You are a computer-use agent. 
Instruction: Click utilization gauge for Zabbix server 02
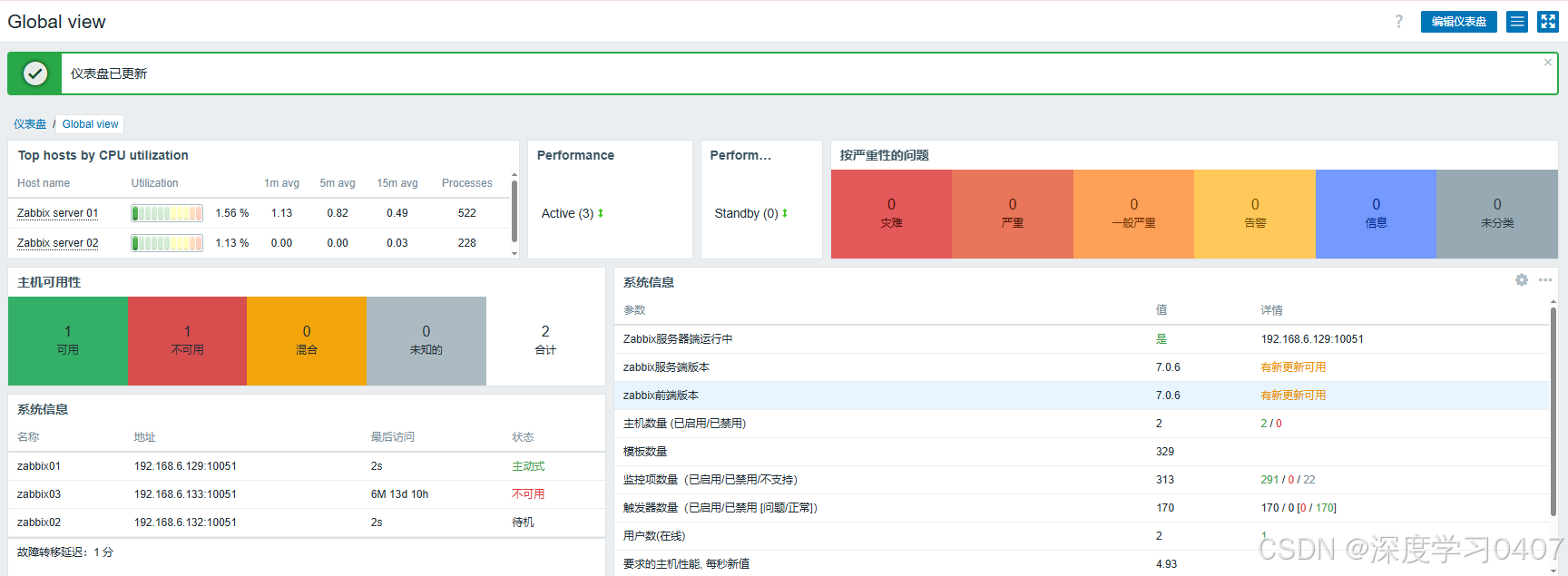pos(167,243)
